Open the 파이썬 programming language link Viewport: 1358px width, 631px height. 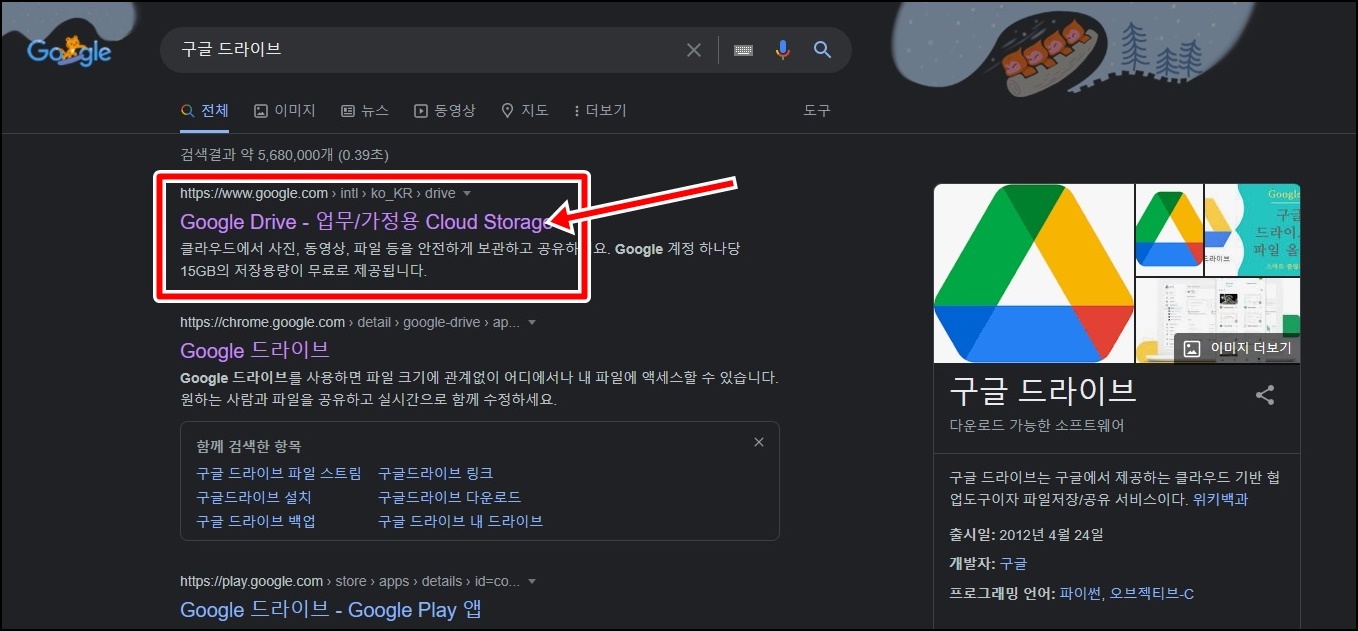coord(1080,594)
